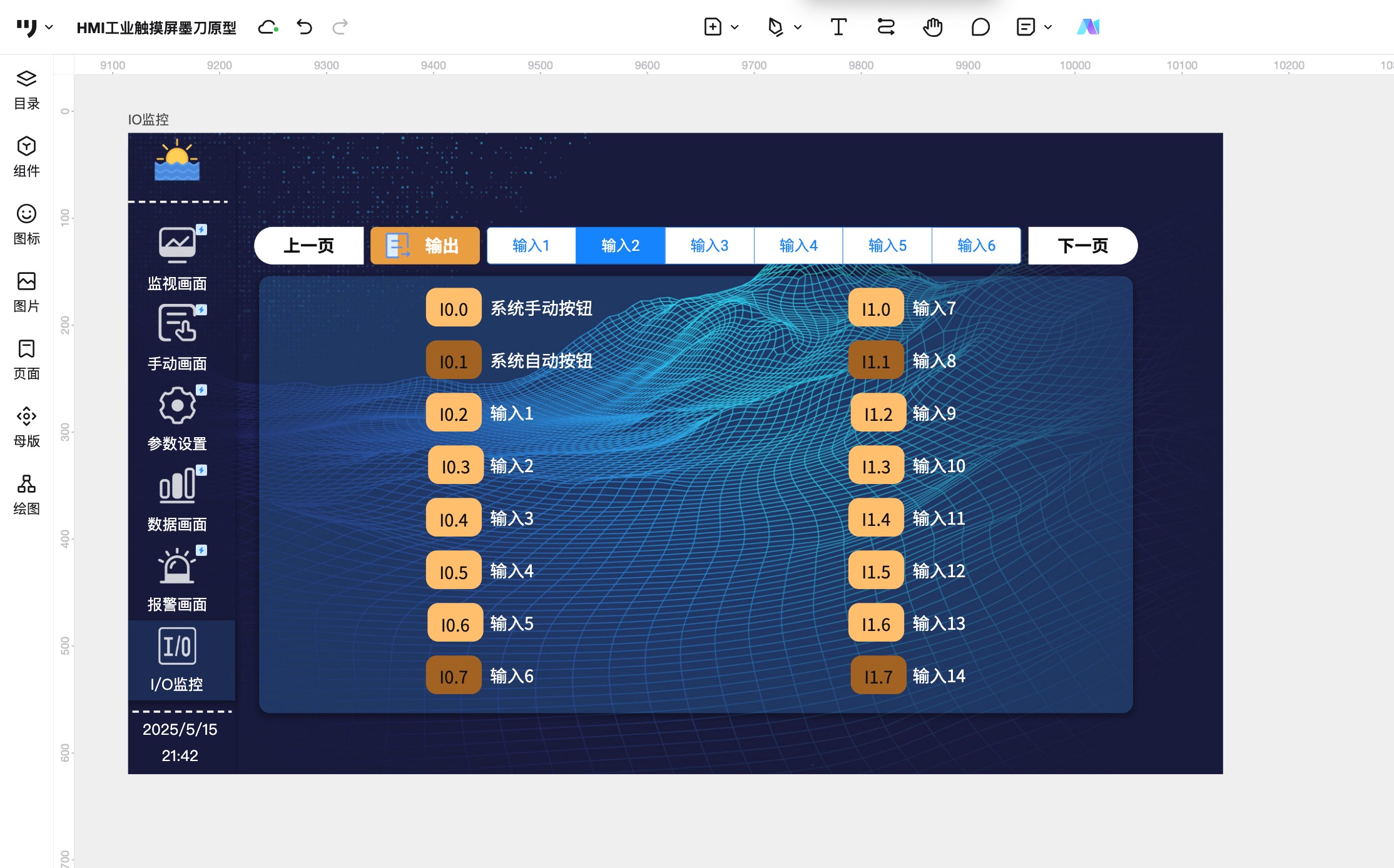Toggle the I0.1 系统自动按钮 indicator
1394x868 pixels.
click(x=453, y=360)
